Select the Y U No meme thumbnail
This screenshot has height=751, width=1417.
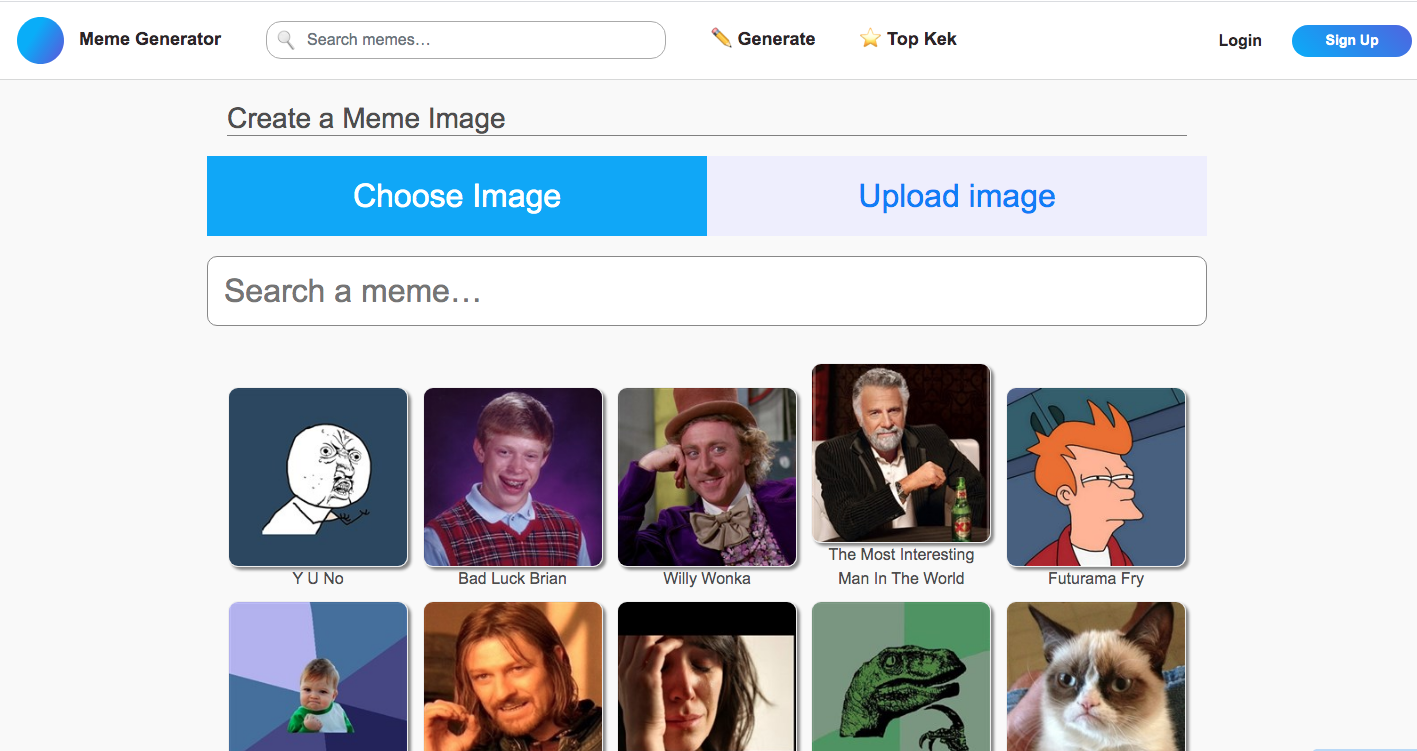coord(318,477)
